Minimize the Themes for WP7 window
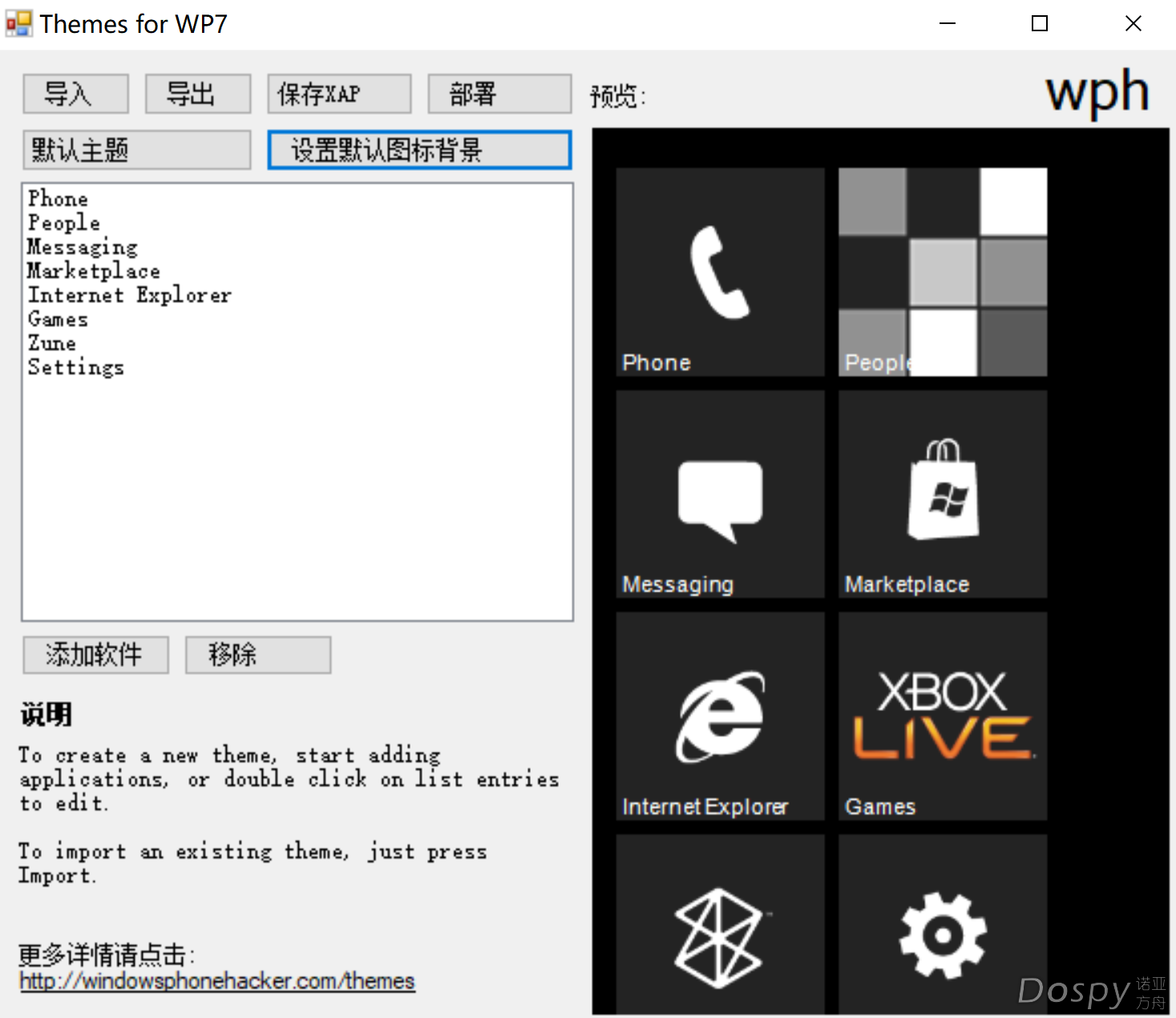Screen dimensions: 1176x1018 coord(948,23)
